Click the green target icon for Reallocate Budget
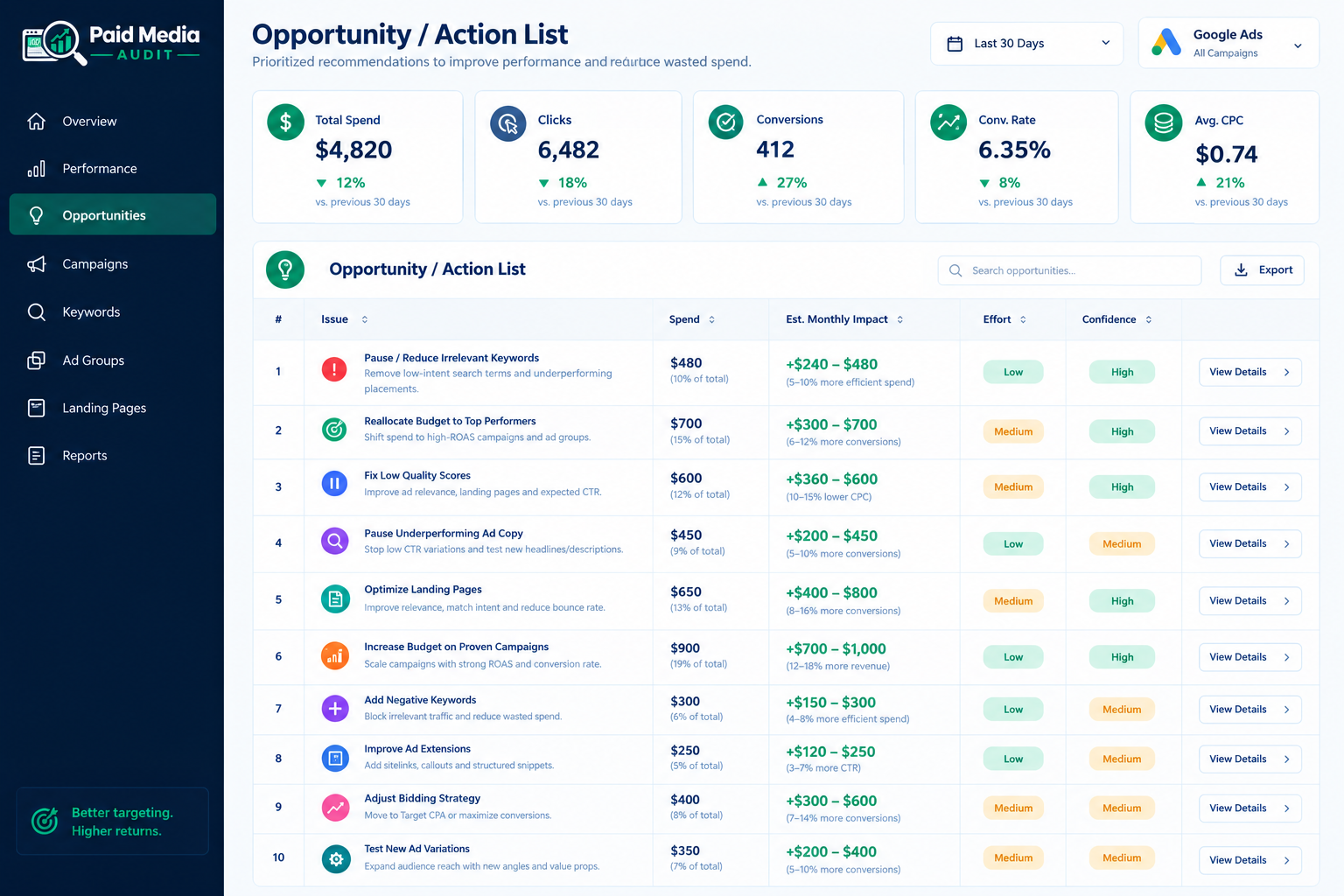This screenshot has height=896, width=1344. (334, 429)
